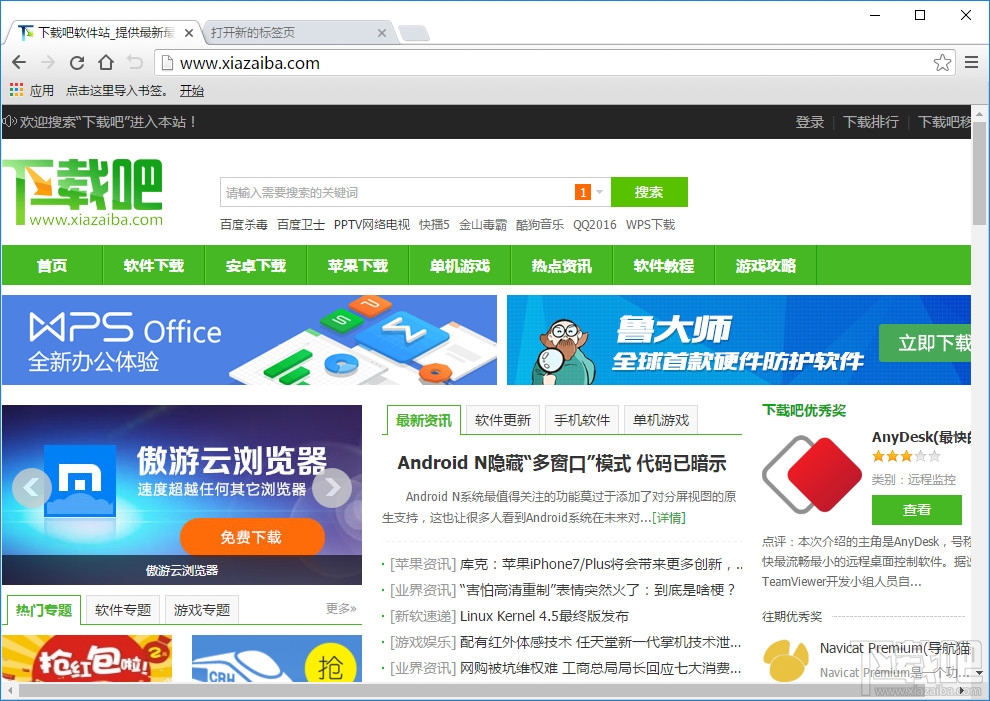Click inside the address bar
990x701 pixels.
[x=400, y=62]
